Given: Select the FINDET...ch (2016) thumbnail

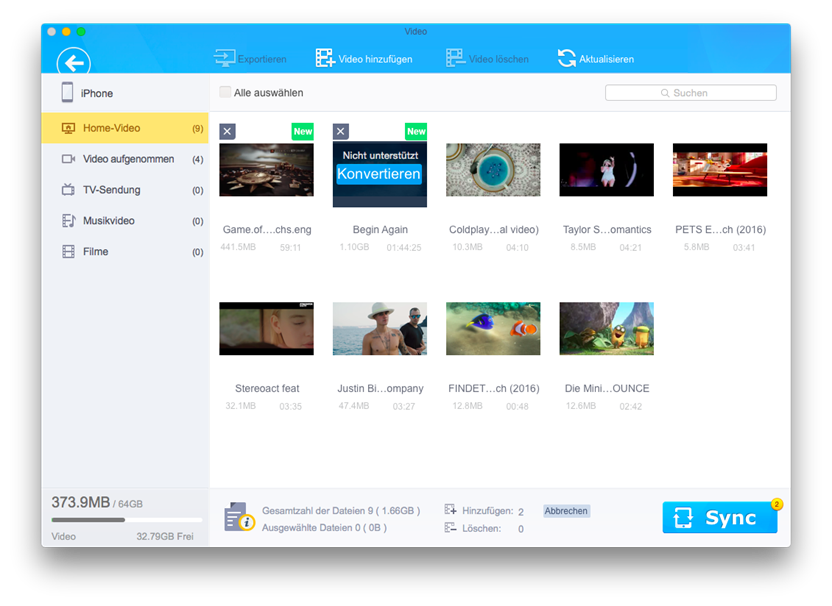Looking at the screenshot, I should tap(493, 328).
